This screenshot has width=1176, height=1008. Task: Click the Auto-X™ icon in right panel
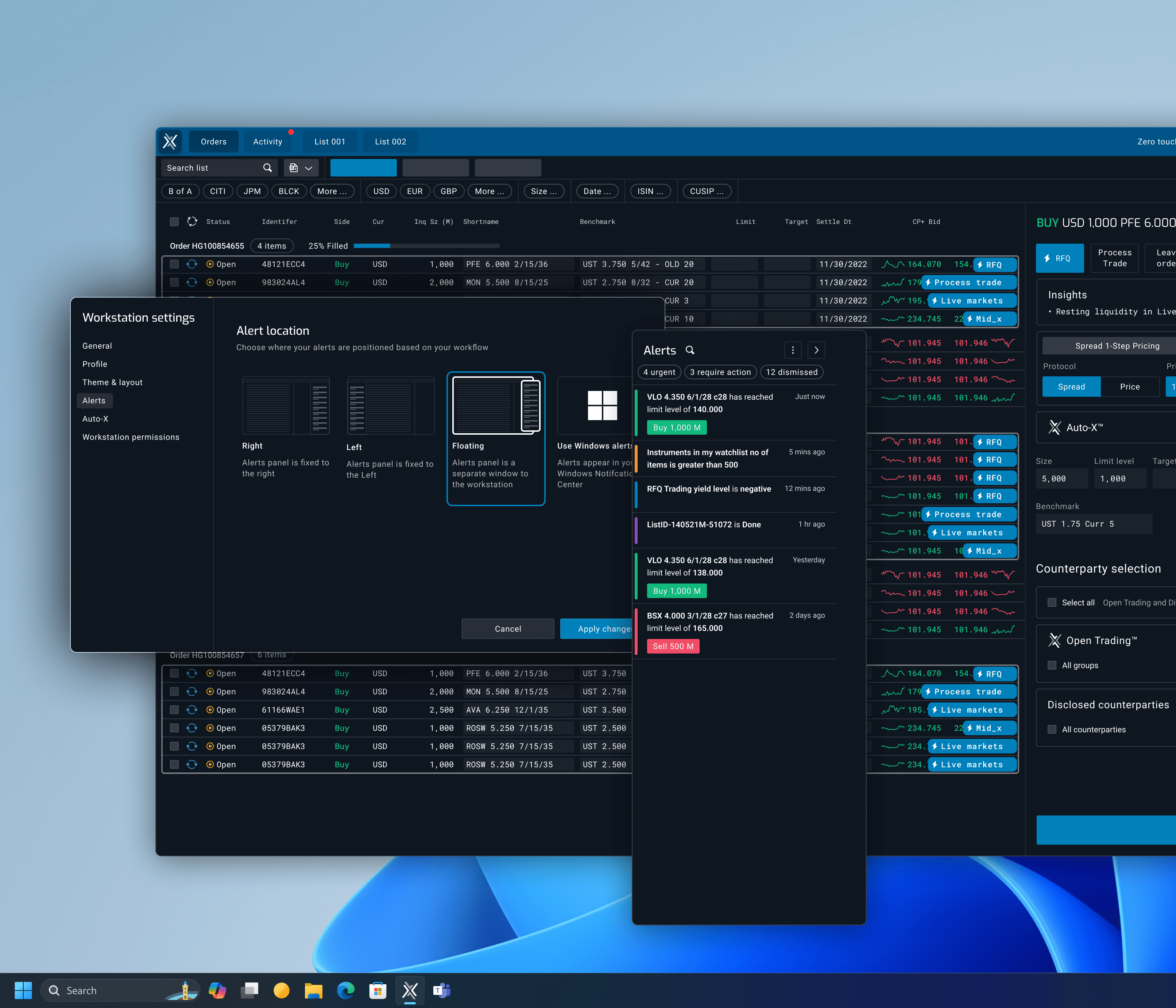pyautogui.click(x=1052, y=428)
